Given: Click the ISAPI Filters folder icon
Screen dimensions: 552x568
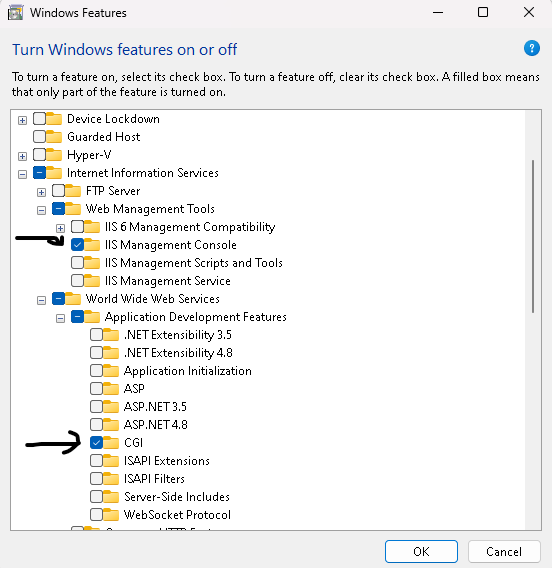Looking at the screenshot, I should coord(110,479).
